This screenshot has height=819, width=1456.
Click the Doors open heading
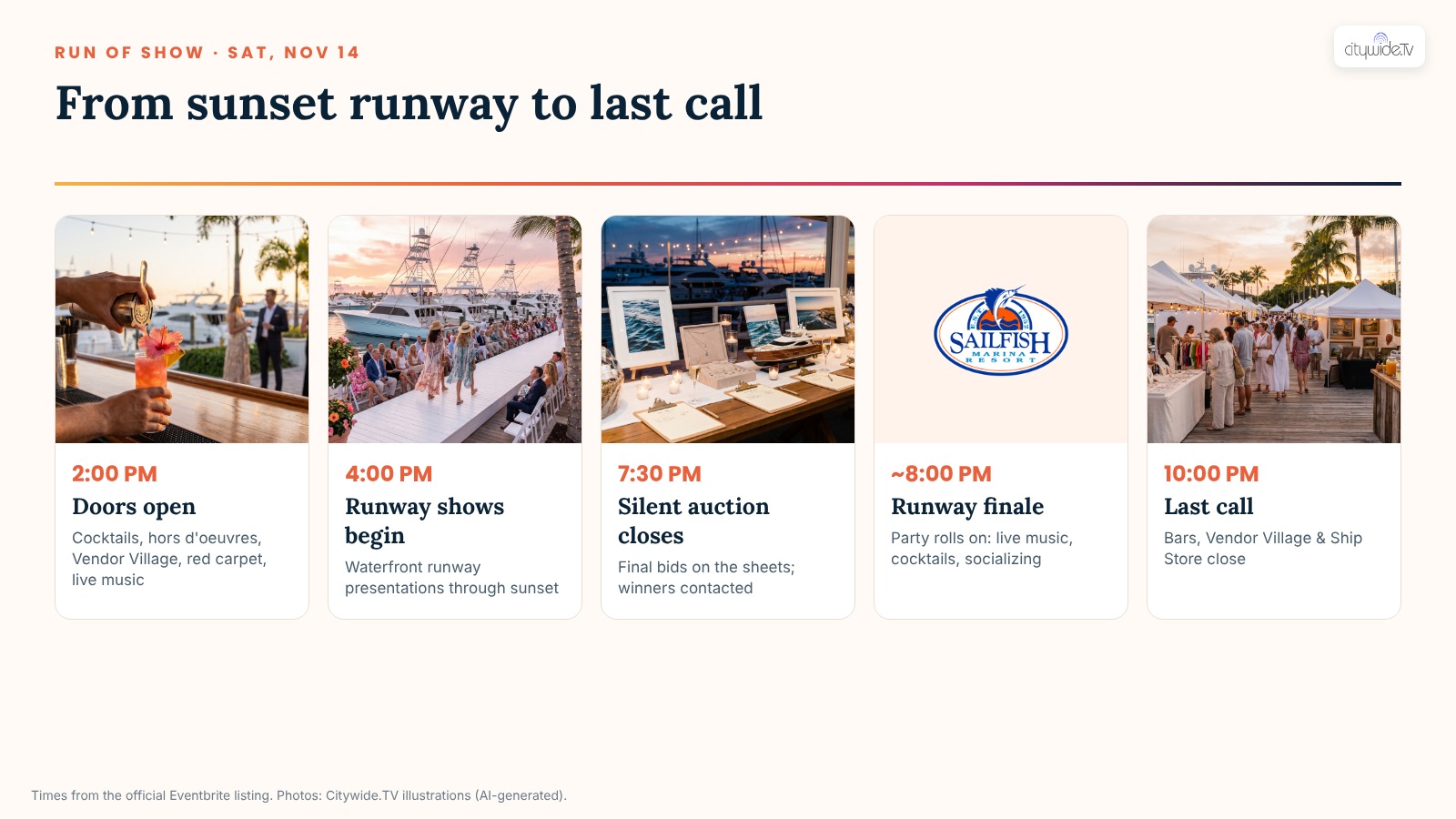[134, 507]
